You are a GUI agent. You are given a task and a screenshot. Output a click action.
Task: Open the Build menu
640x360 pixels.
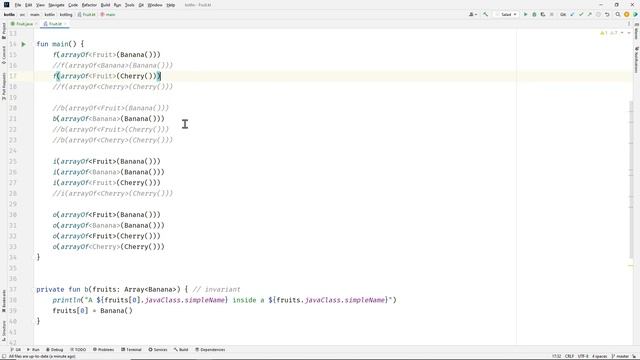point(105,5)
